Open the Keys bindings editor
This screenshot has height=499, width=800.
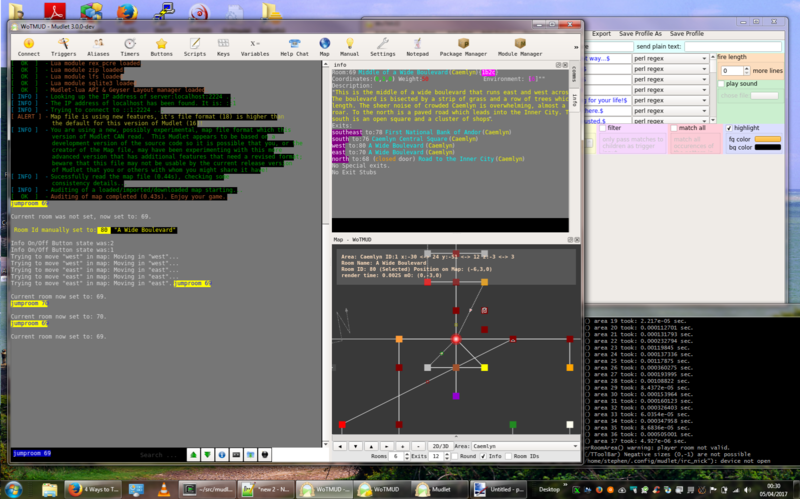click(223, 47)
